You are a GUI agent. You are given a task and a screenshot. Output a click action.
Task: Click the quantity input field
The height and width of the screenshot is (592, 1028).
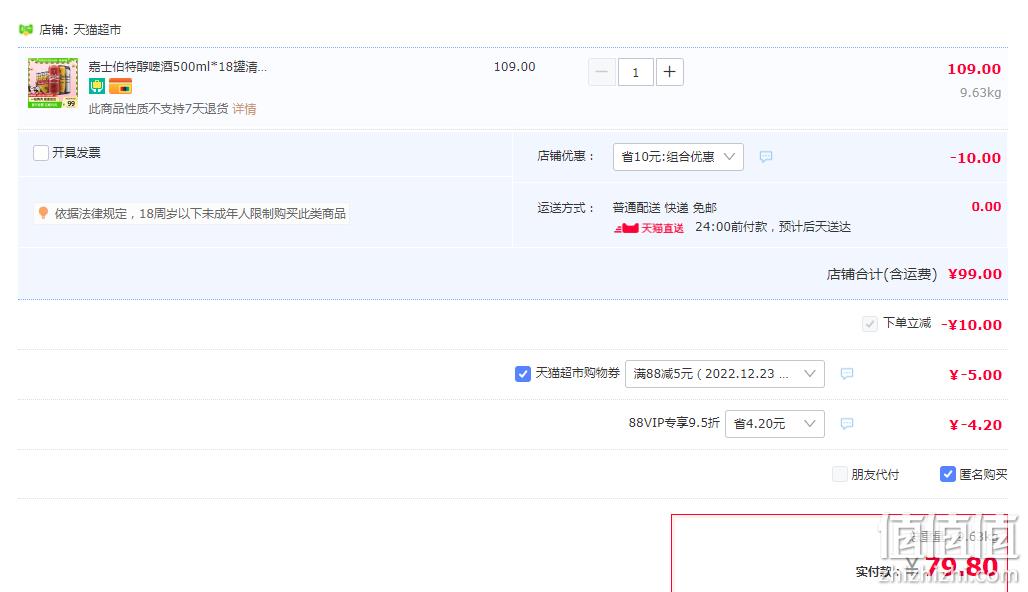(x=635, y=71)
